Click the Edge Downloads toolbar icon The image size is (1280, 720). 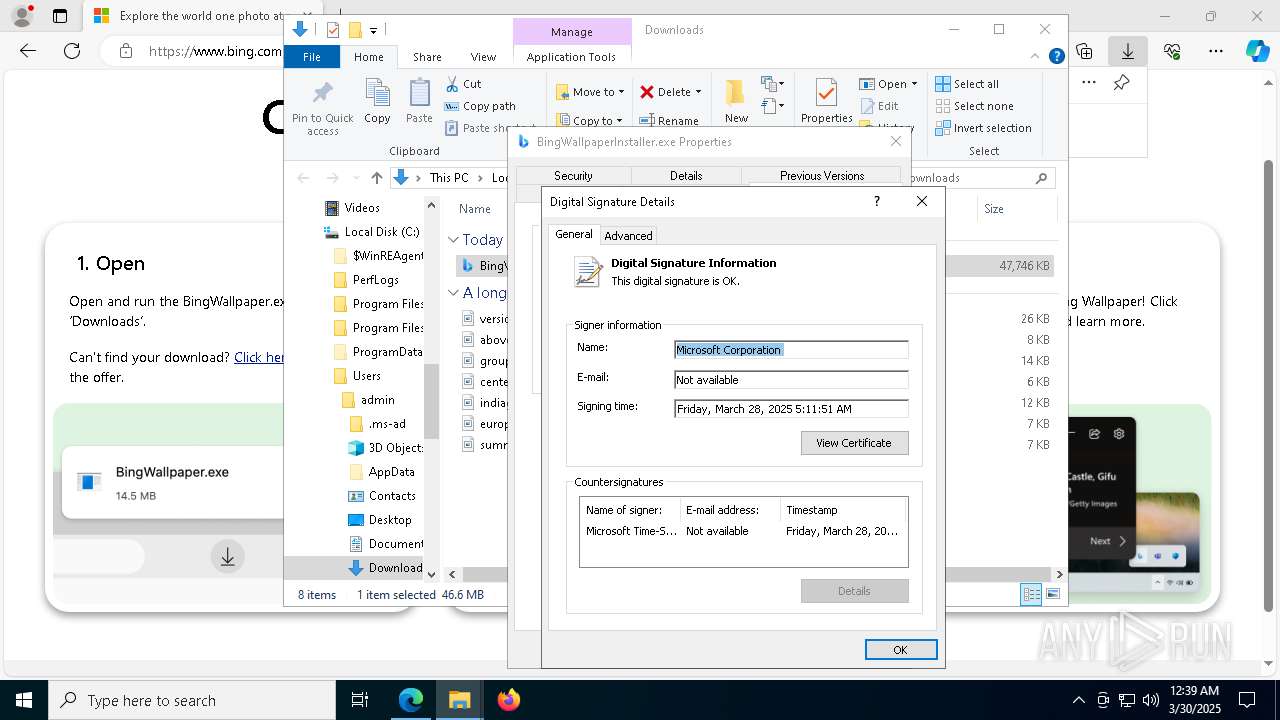[1128, 51]
